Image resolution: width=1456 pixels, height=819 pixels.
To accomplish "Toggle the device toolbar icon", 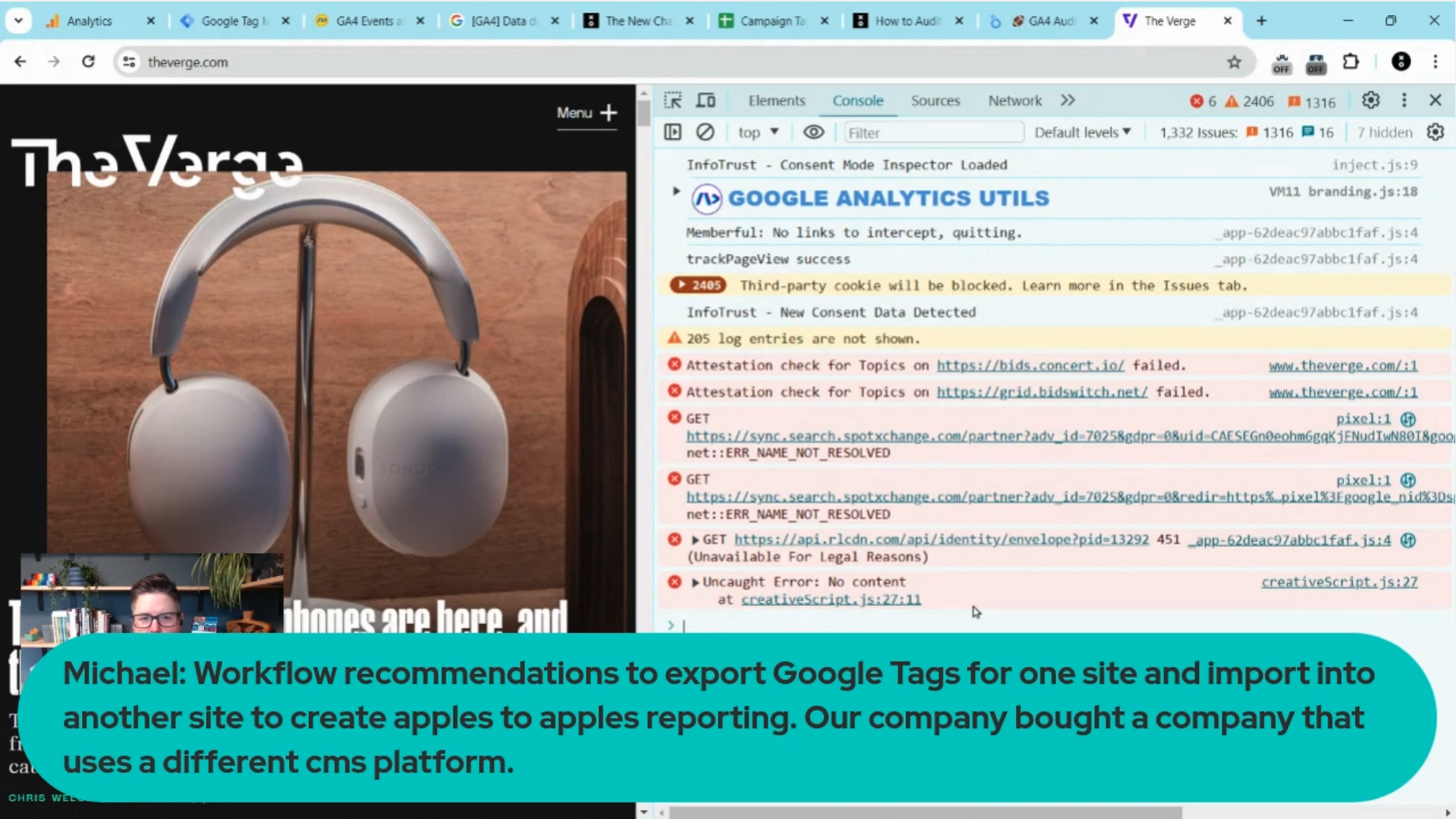I will pyautogui.click(x=706, y=100).
